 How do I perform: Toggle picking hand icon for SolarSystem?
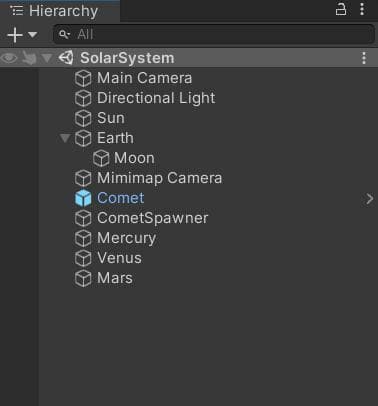(x=29, y=58)
